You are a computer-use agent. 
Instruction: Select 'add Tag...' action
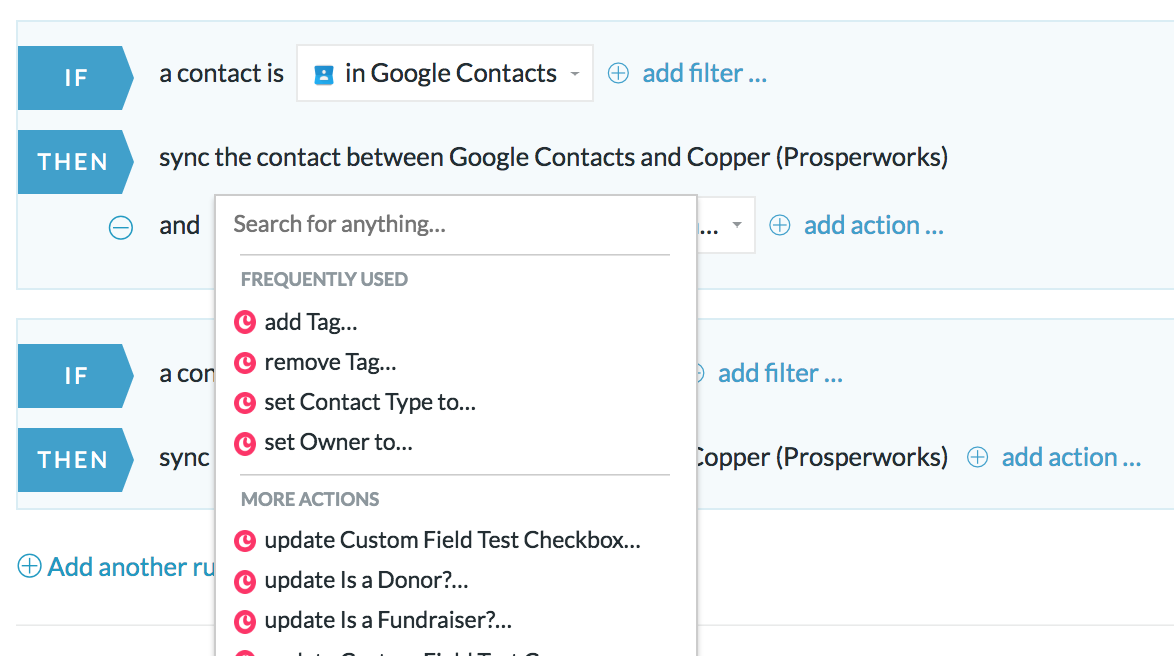point(311,322)
